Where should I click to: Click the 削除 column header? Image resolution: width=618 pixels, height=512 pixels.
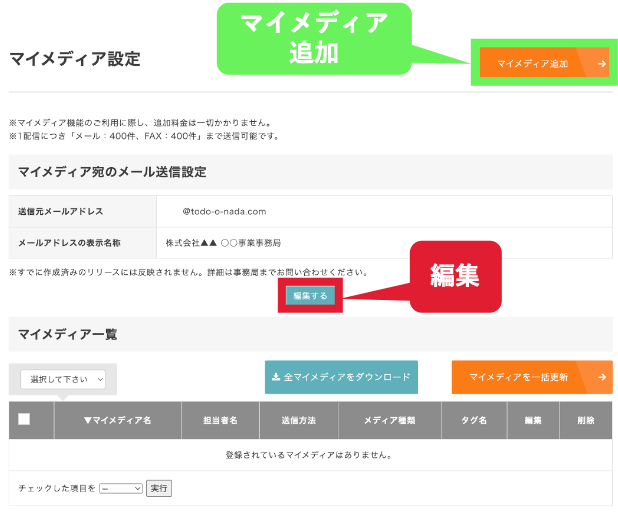(x=586, y=421)
